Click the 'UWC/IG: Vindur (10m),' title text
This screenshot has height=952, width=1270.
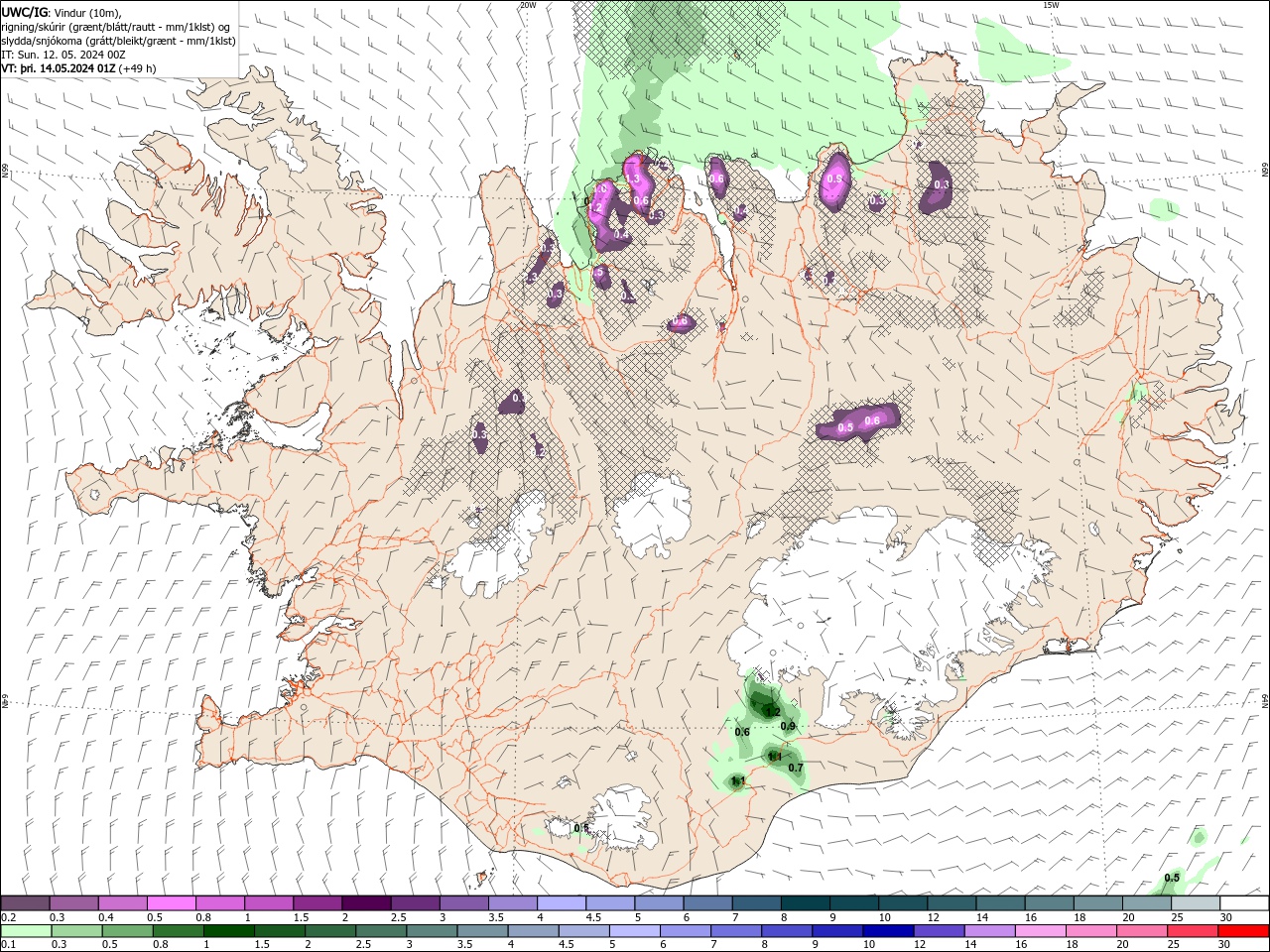62,12
